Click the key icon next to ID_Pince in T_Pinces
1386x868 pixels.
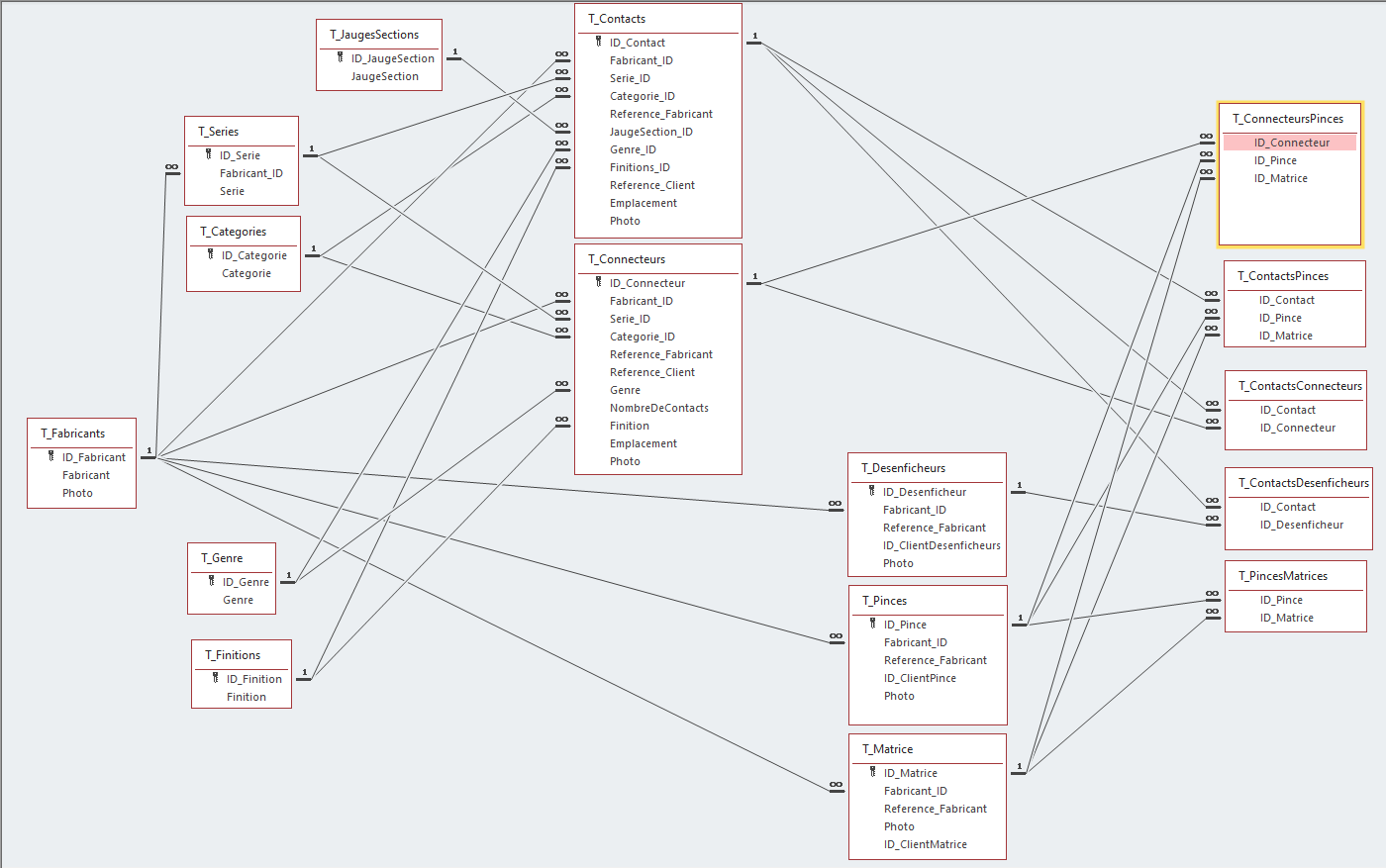[872, 624]
